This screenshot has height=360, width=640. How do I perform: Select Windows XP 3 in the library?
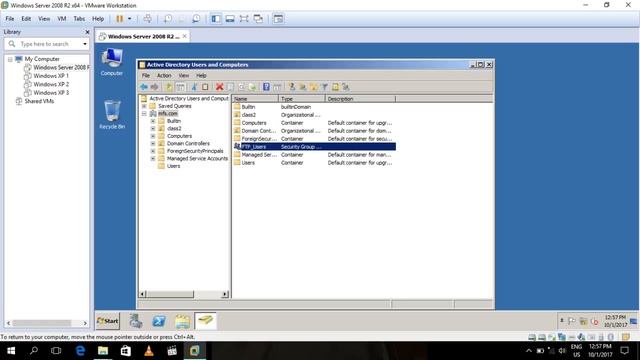51,93
